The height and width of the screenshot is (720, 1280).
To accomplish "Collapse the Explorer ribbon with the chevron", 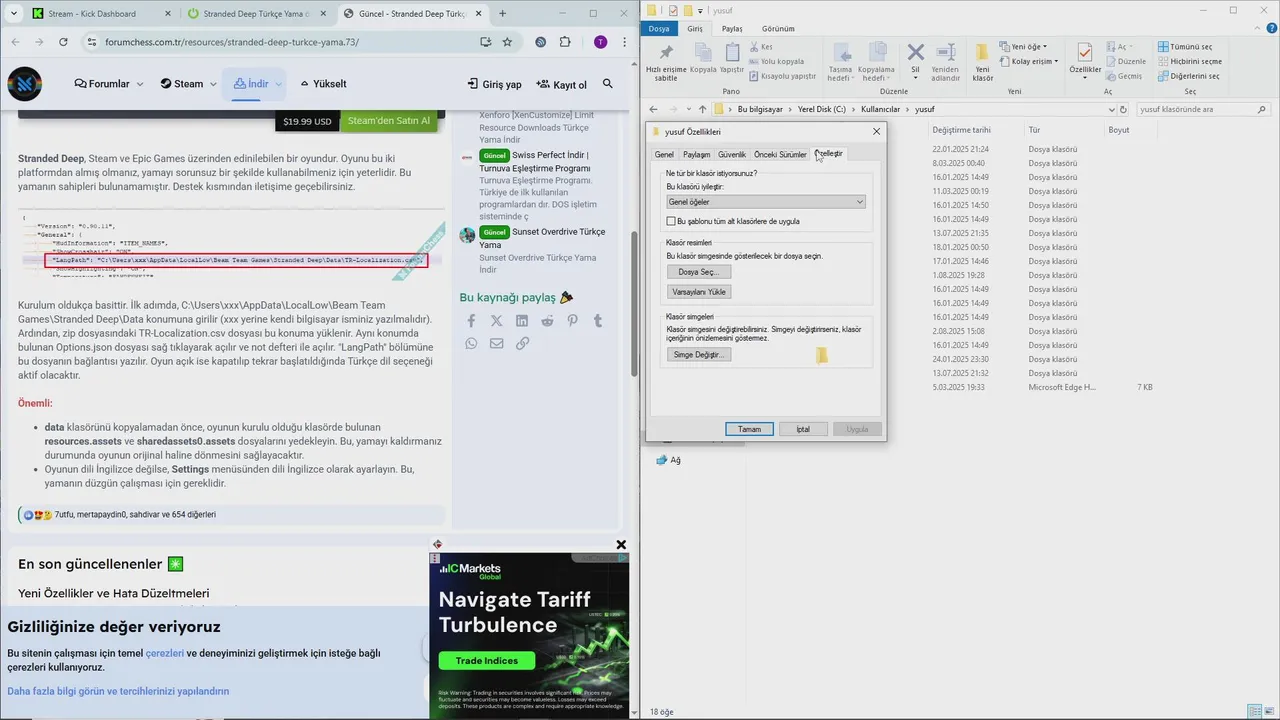I will click(1257, 29).
